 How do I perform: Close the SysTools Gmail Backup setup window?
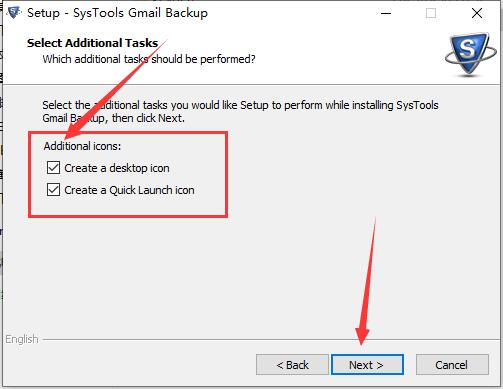[477, 13]
